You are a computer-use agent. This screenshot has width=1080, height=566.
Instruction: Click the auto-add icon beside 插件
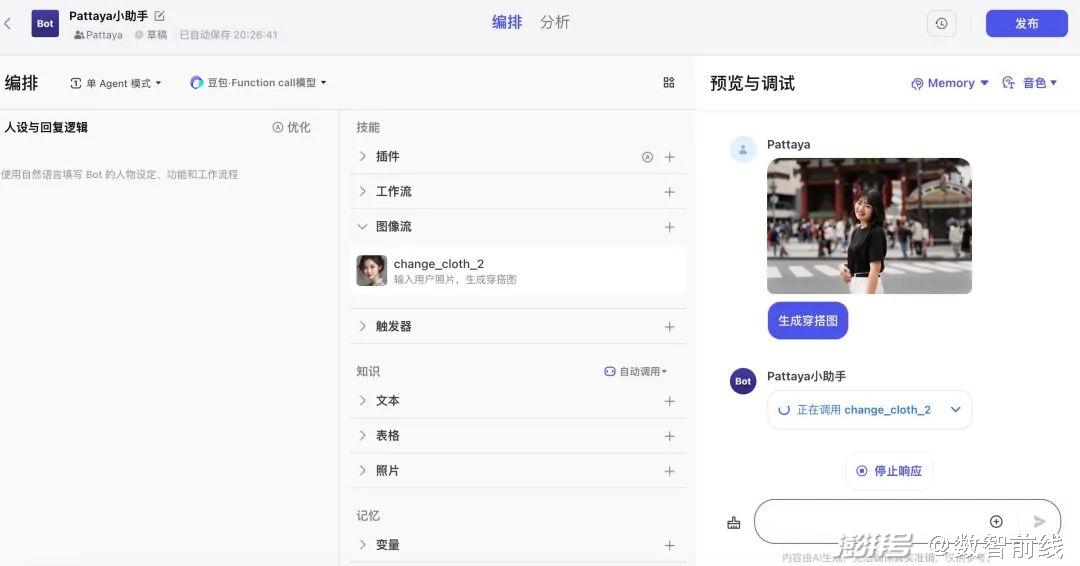pyautogui.click(x=647, y=157)
